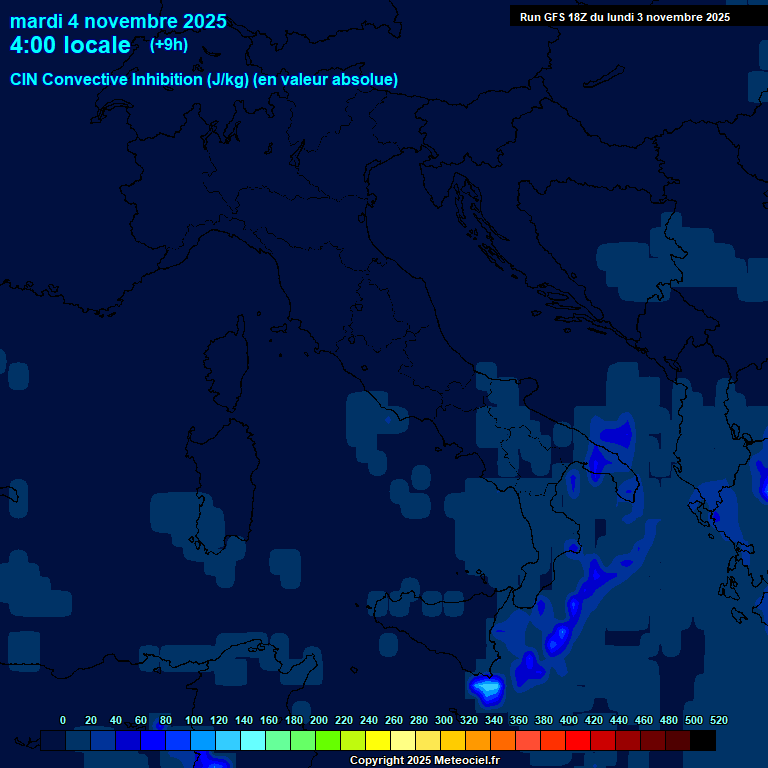Click the '(+9h)' forecast offset label

click(168, 45)
